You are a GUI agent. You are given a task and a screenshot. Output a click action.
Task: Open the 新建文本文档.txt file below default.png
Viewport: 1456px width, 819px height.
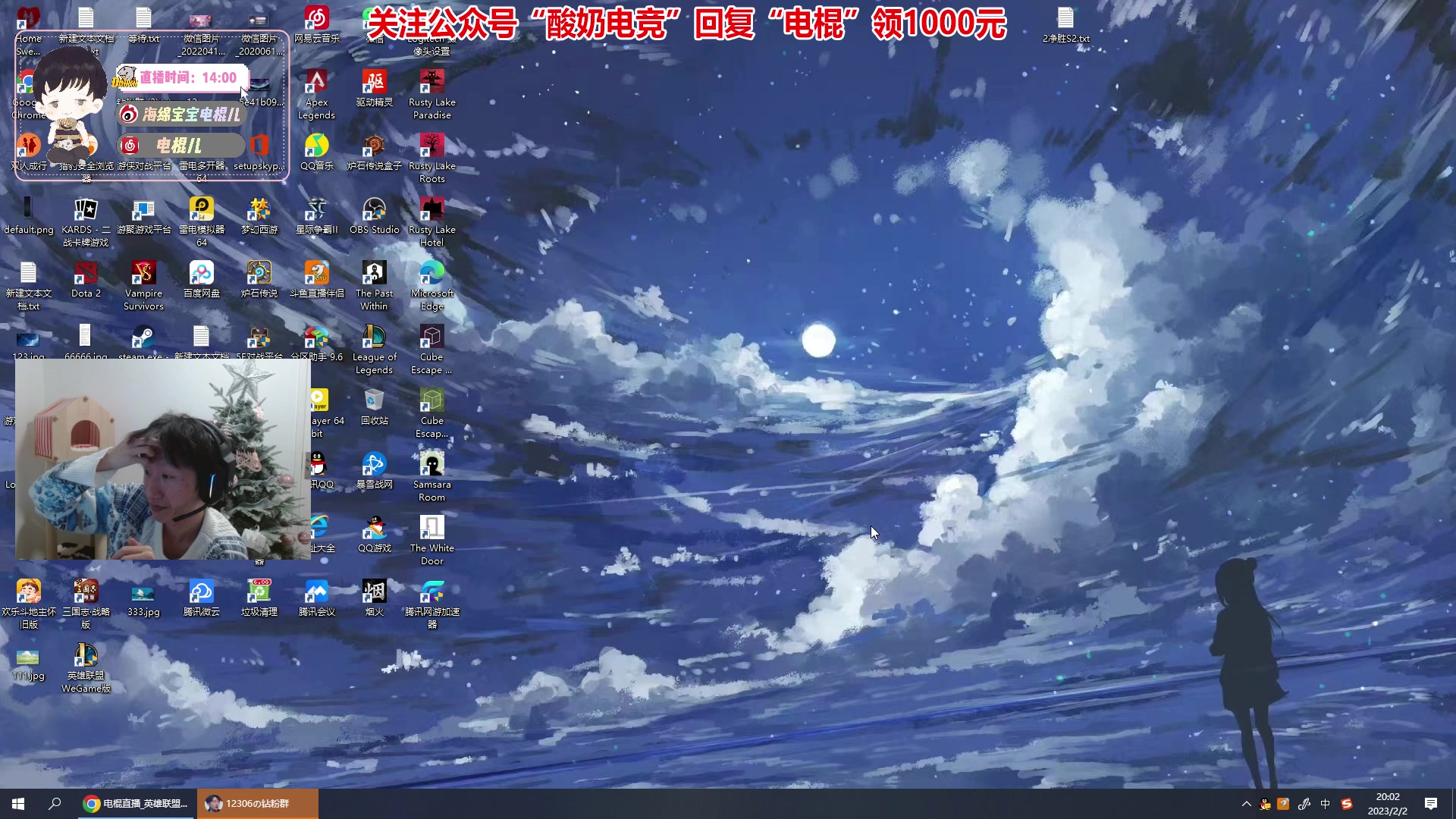(x=28, y=285)
